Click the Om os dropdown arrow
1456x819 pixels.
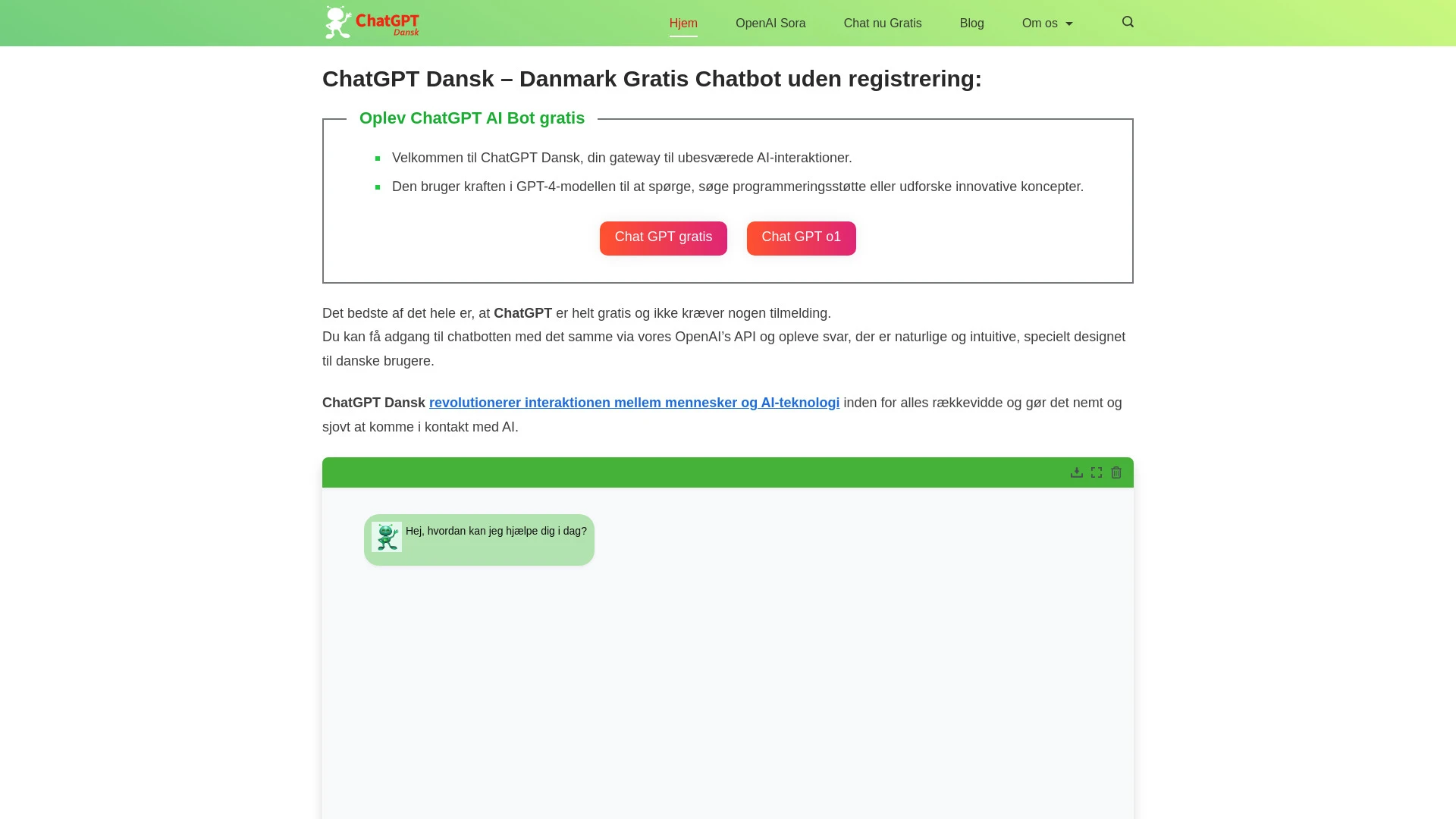pyautogui.click(x=1069, y=22)
